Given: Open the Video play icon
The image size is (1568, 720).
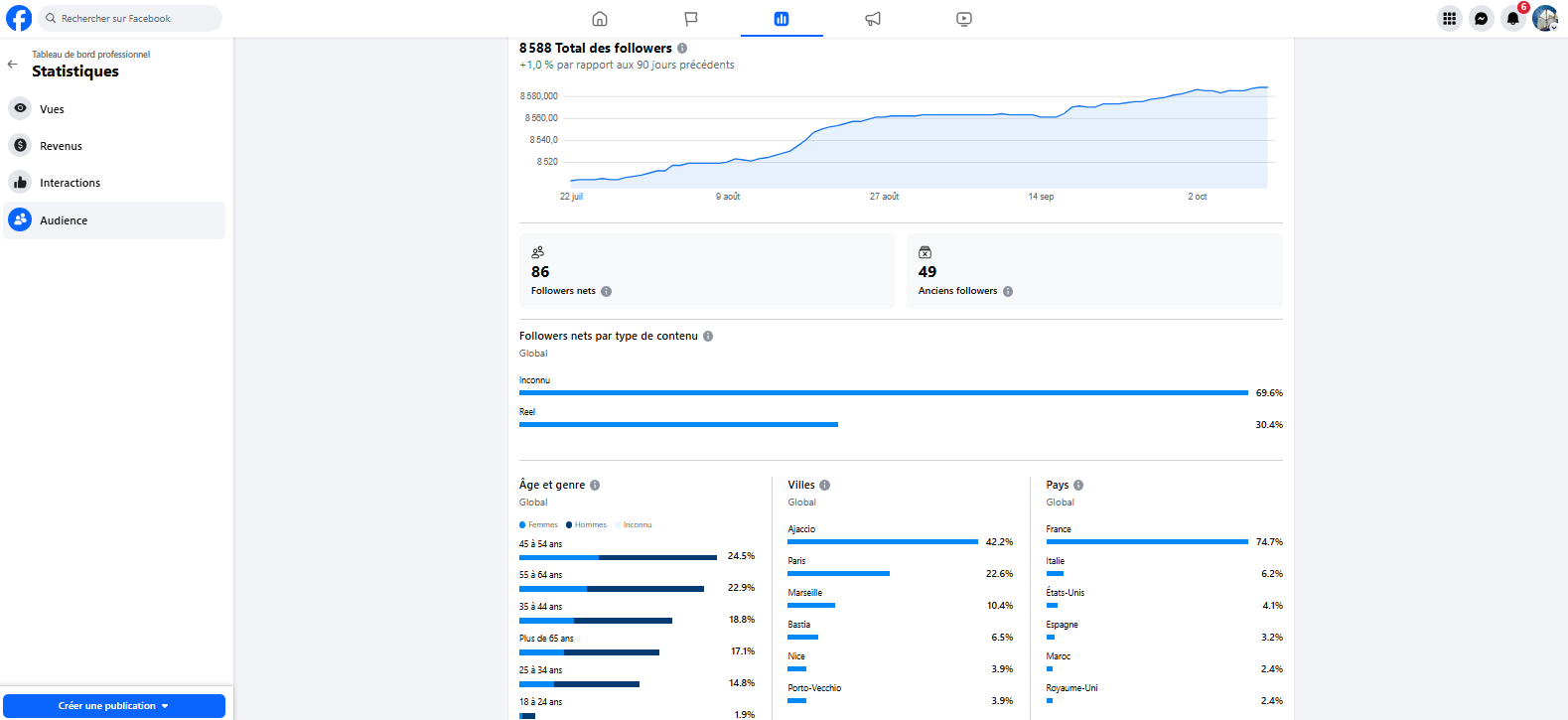Looking at the screenshot, I should coord(964,19).
